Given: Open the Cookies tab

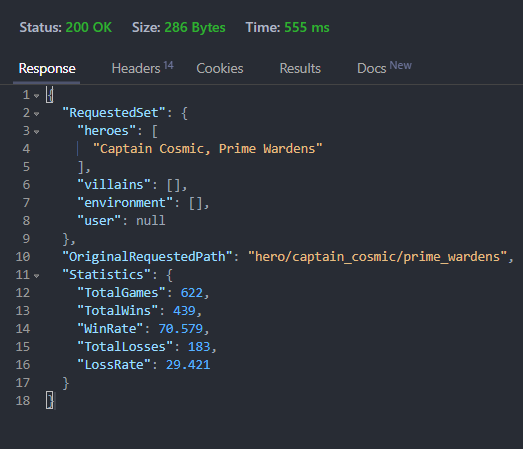Looking at the screenshot, I should click(x=220, y=68).
